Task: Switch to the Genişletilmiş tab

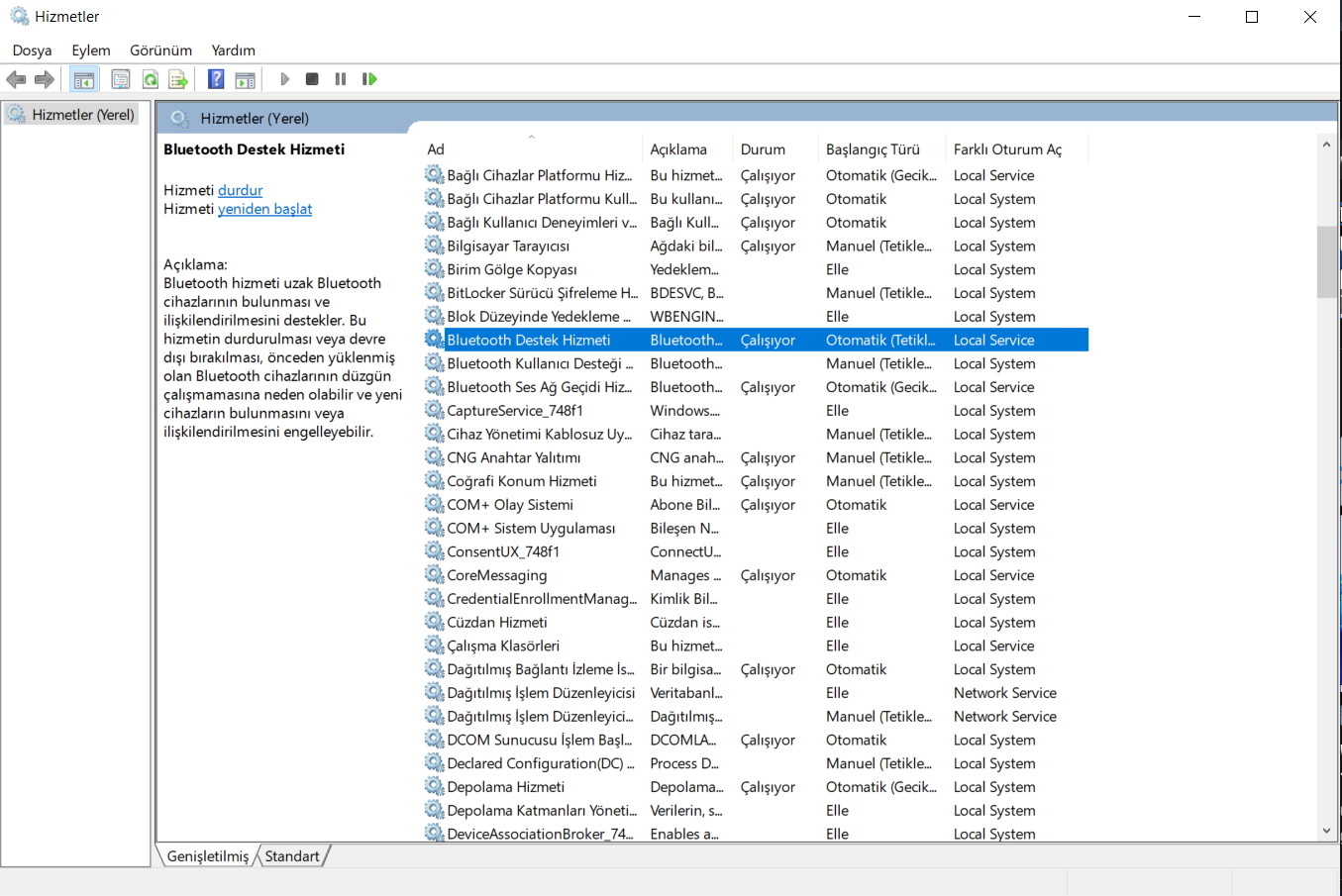Action: (208, 856)
